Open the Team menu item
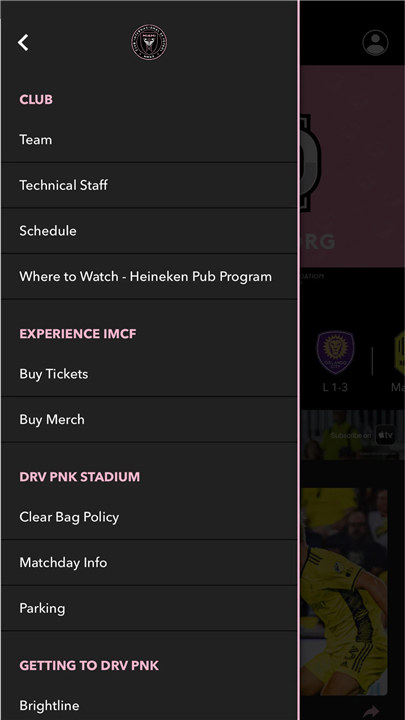This screenshot has height=720, width=405. [149, 140]
